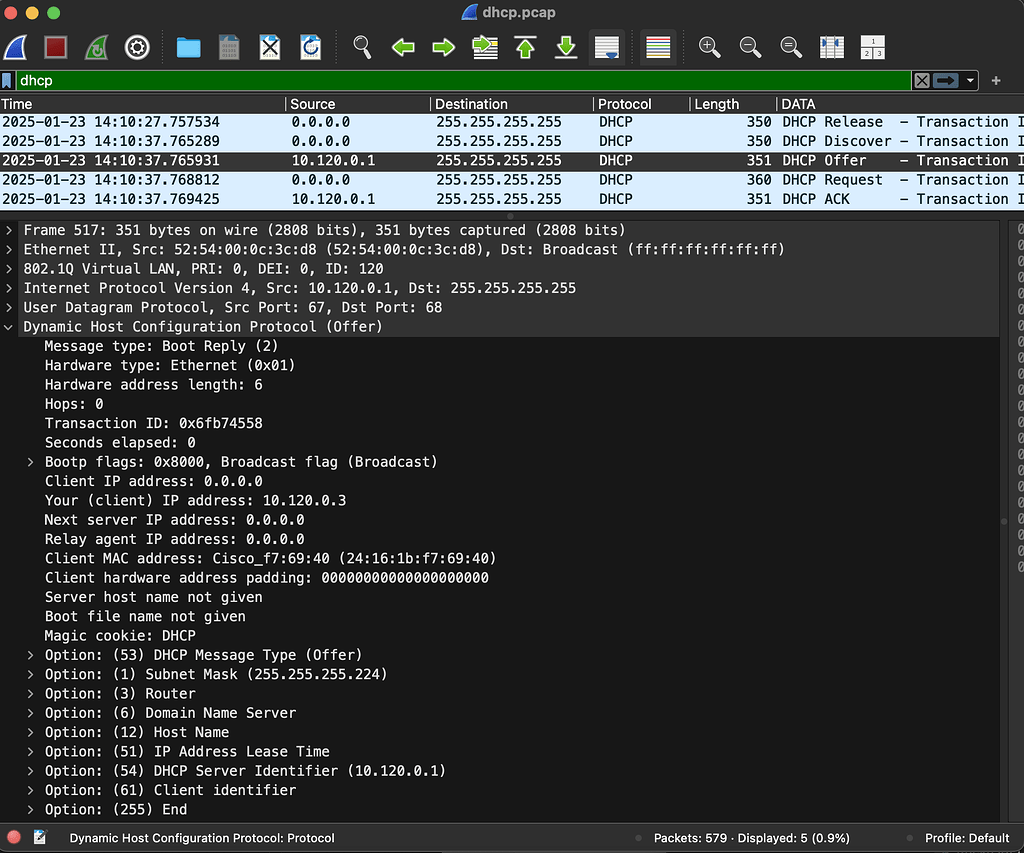Open capture options via the gear icon
The height and width of the screenshot is (853, 1024).
point(137,47)
